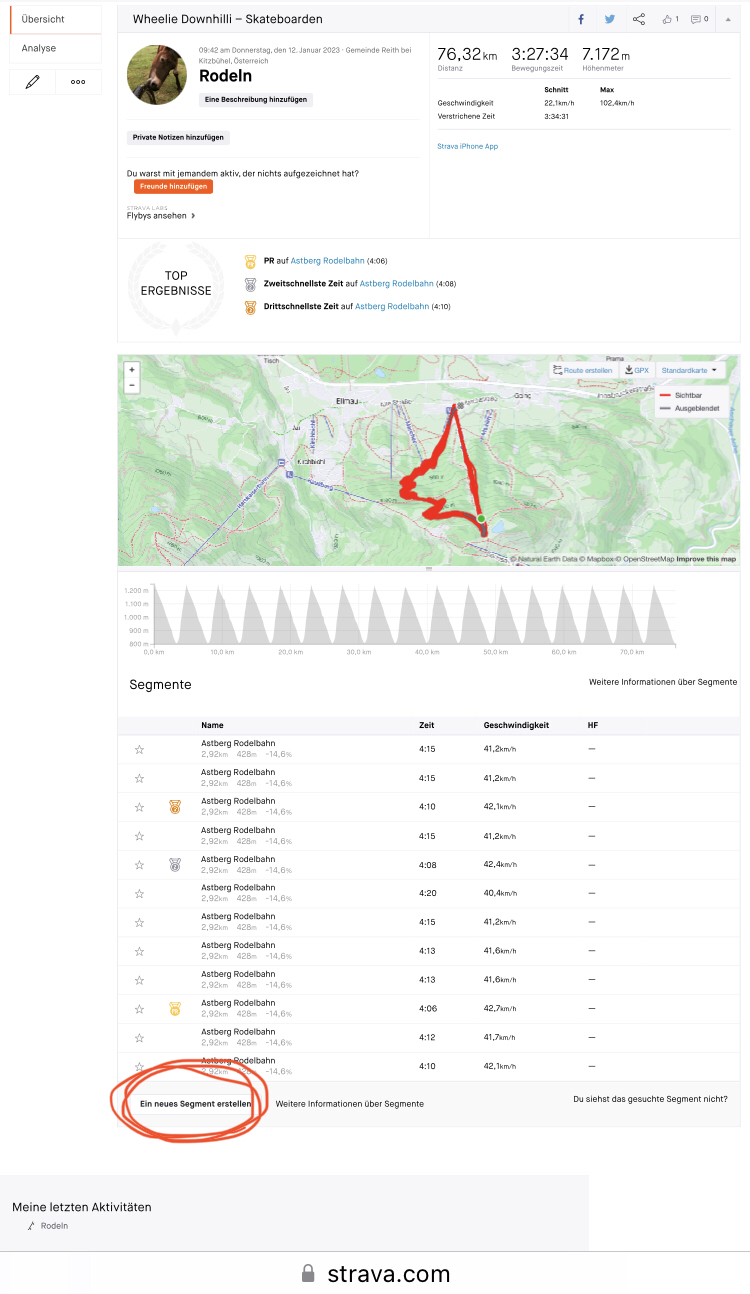Star the last segment row (4:10)
This screenshot has width=750, height=1294.
[x=139, y=1066]
